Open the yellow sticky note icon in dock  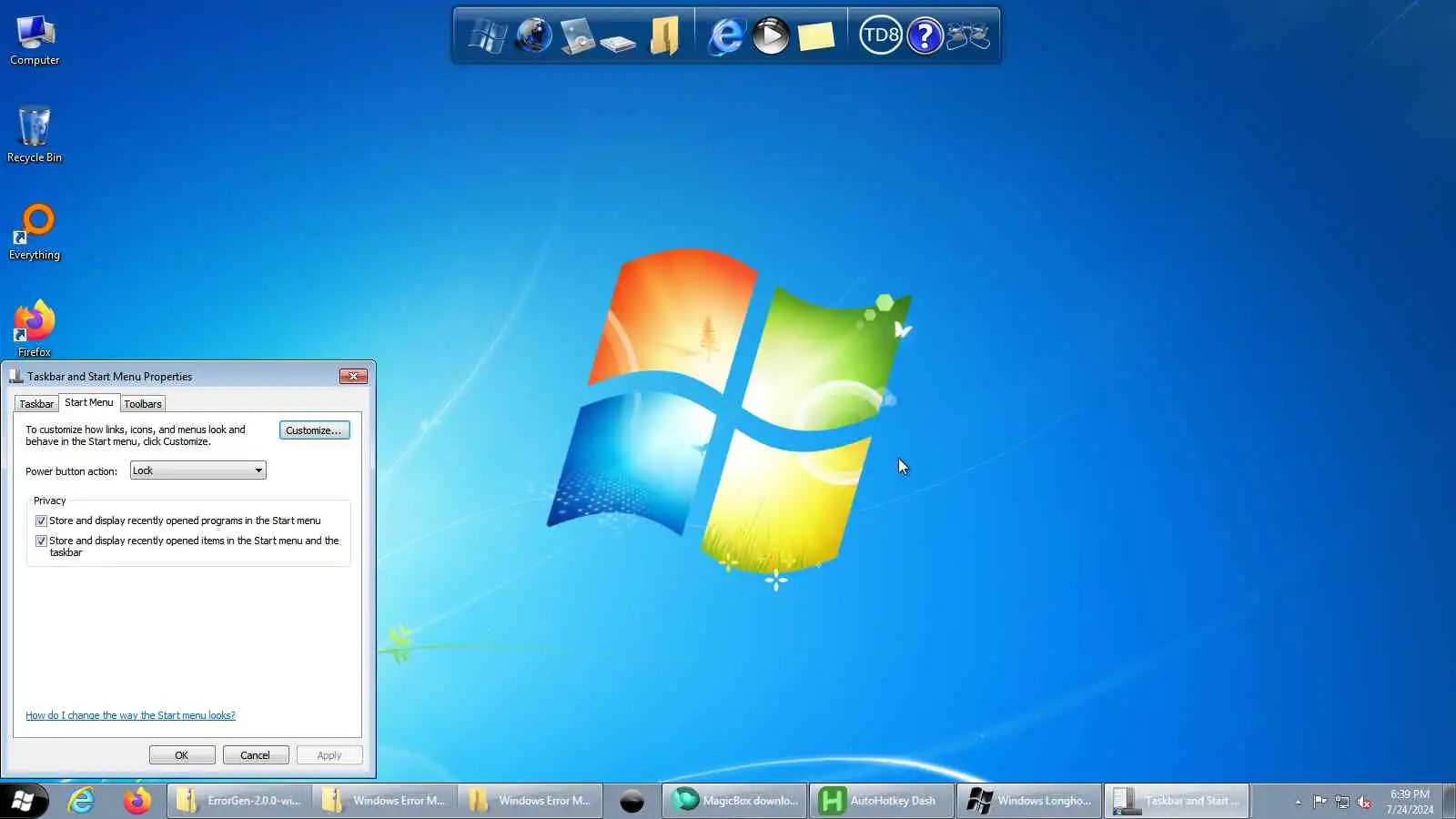(816, 36)
